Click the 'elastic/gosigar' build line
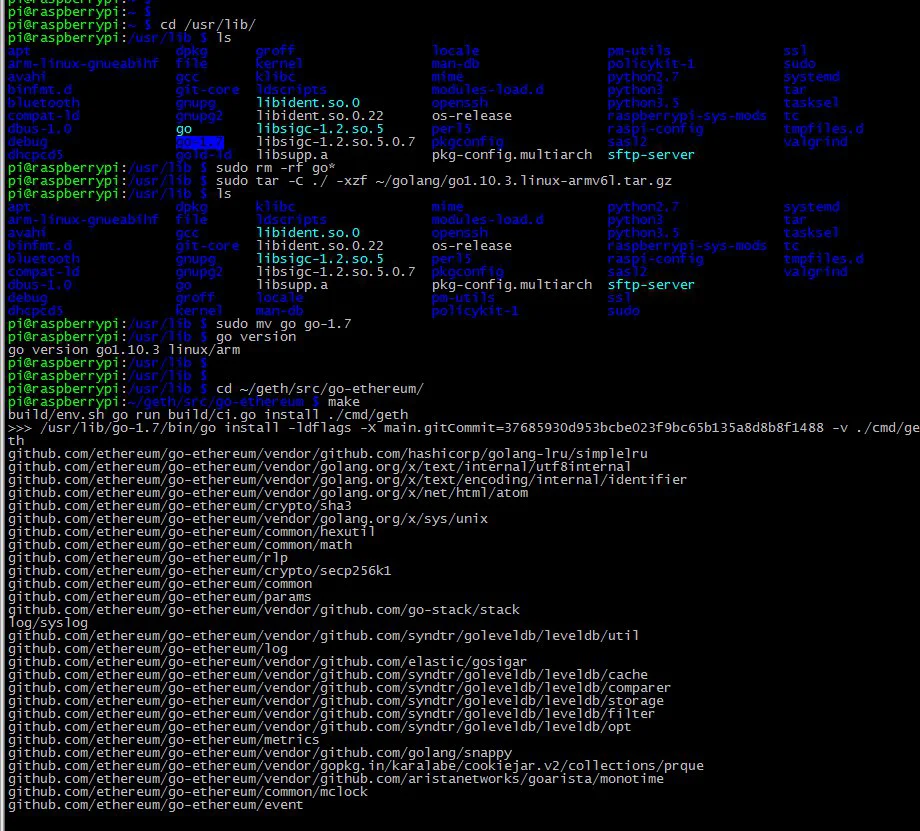 coord(268,662)
